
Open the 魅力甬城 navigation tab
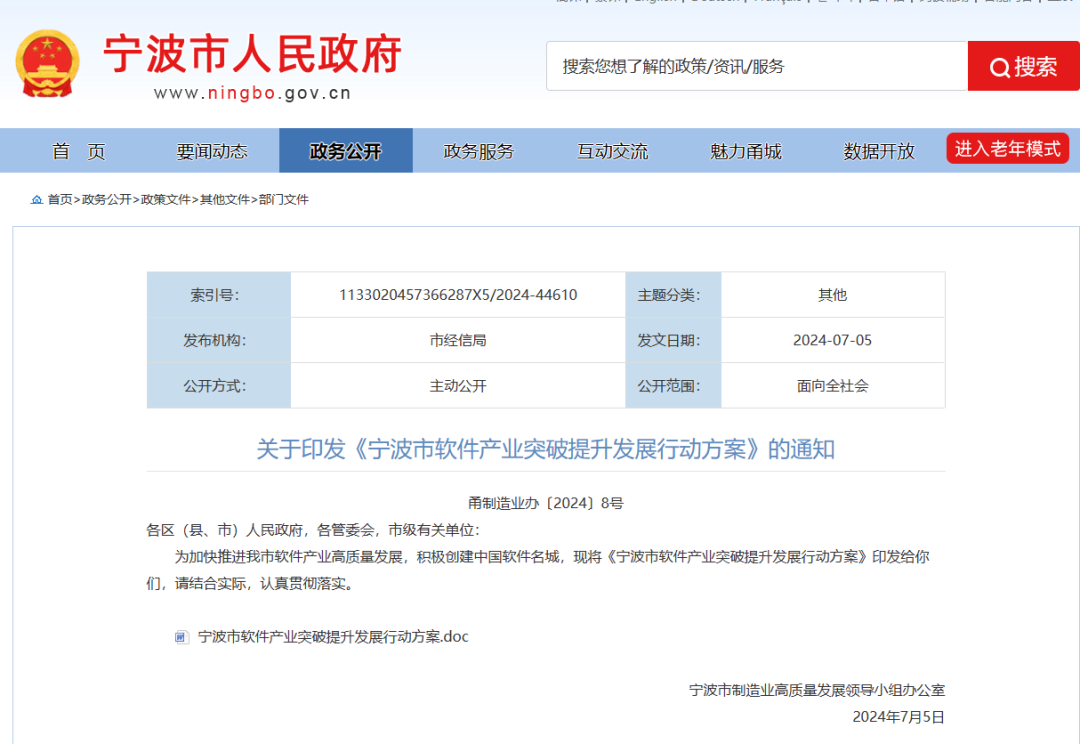(x=745, y=151)
